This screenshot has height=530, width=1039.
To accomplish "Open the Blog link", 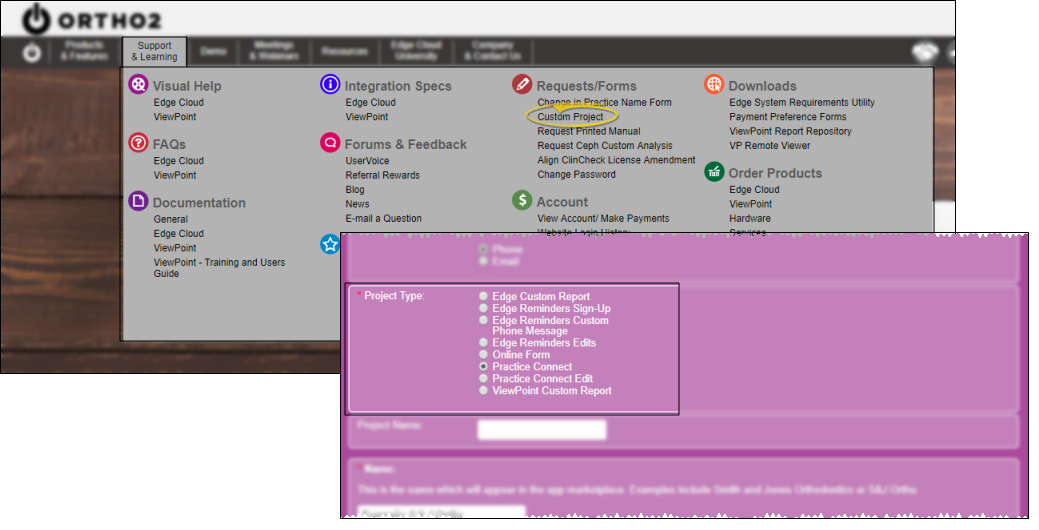I will 355,190.
